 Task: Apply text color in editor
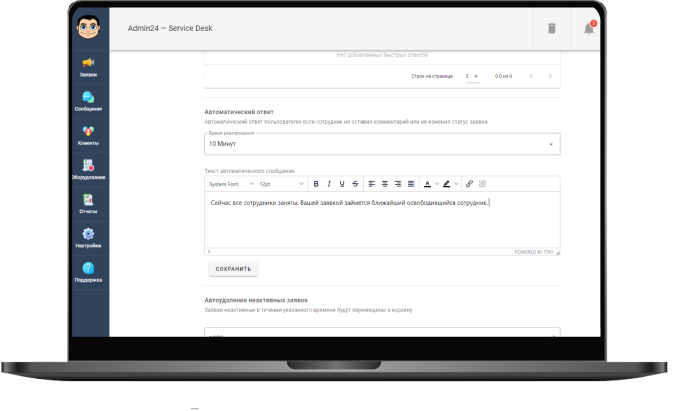click(427, 184)
